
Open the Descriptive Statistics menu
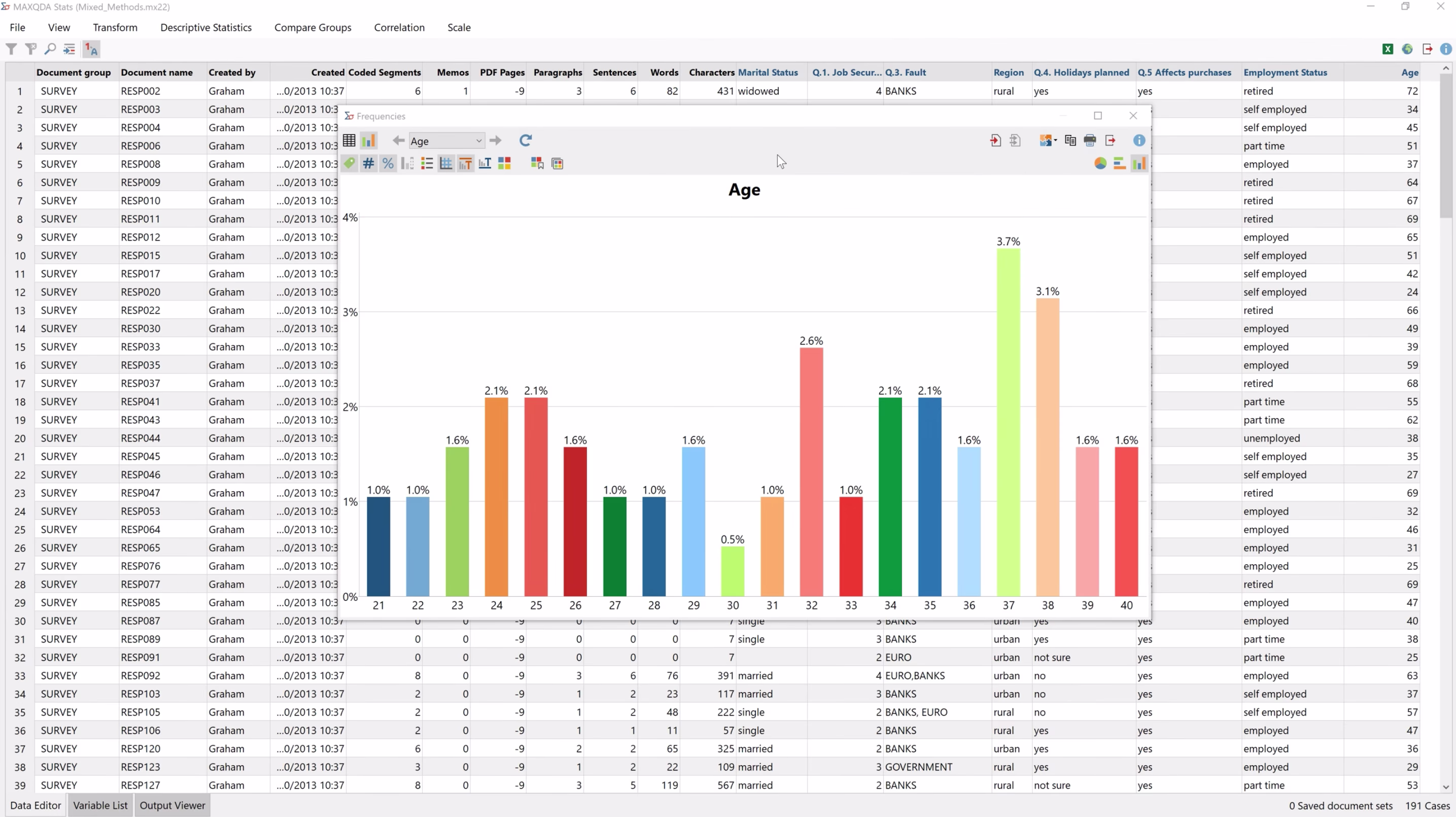pos(206,27)
